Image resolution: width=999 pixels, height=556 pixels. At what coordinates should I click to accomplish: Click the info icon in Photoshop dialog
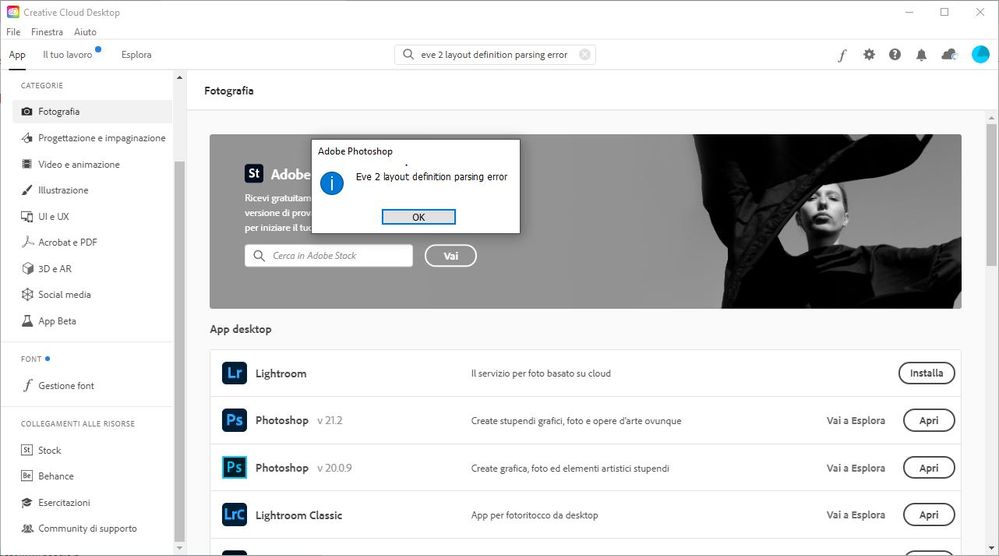[331, 183]
